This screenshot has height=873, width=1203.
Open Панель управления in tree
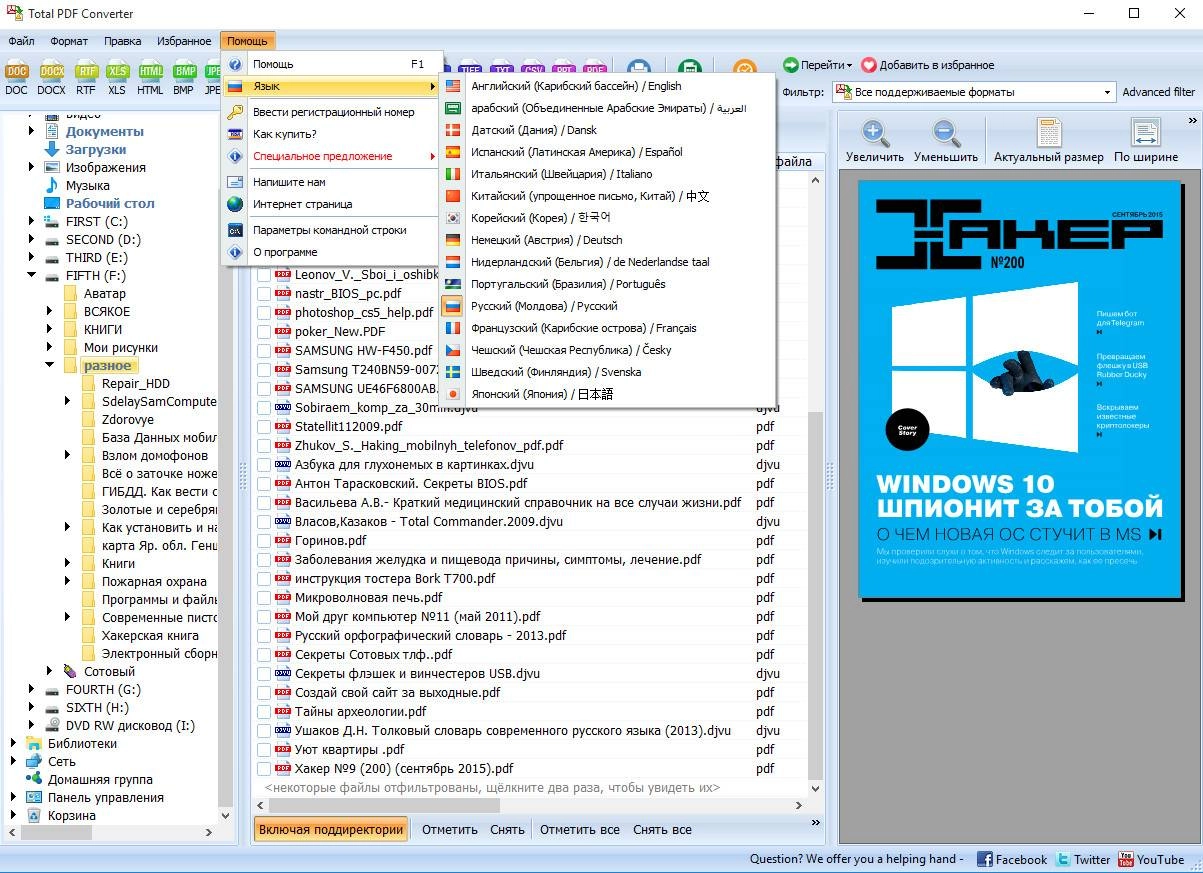[x=106, y=797]
